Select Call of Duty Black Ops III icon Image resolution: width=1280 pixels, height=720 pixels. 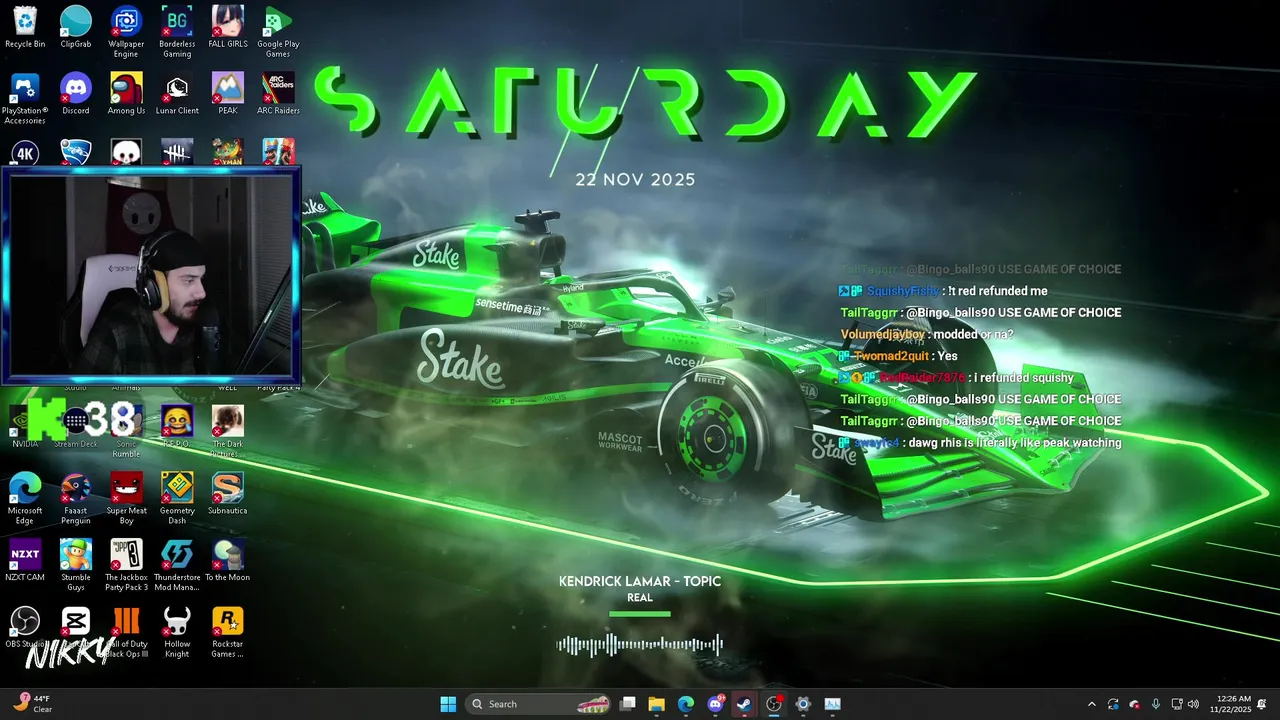126,632
